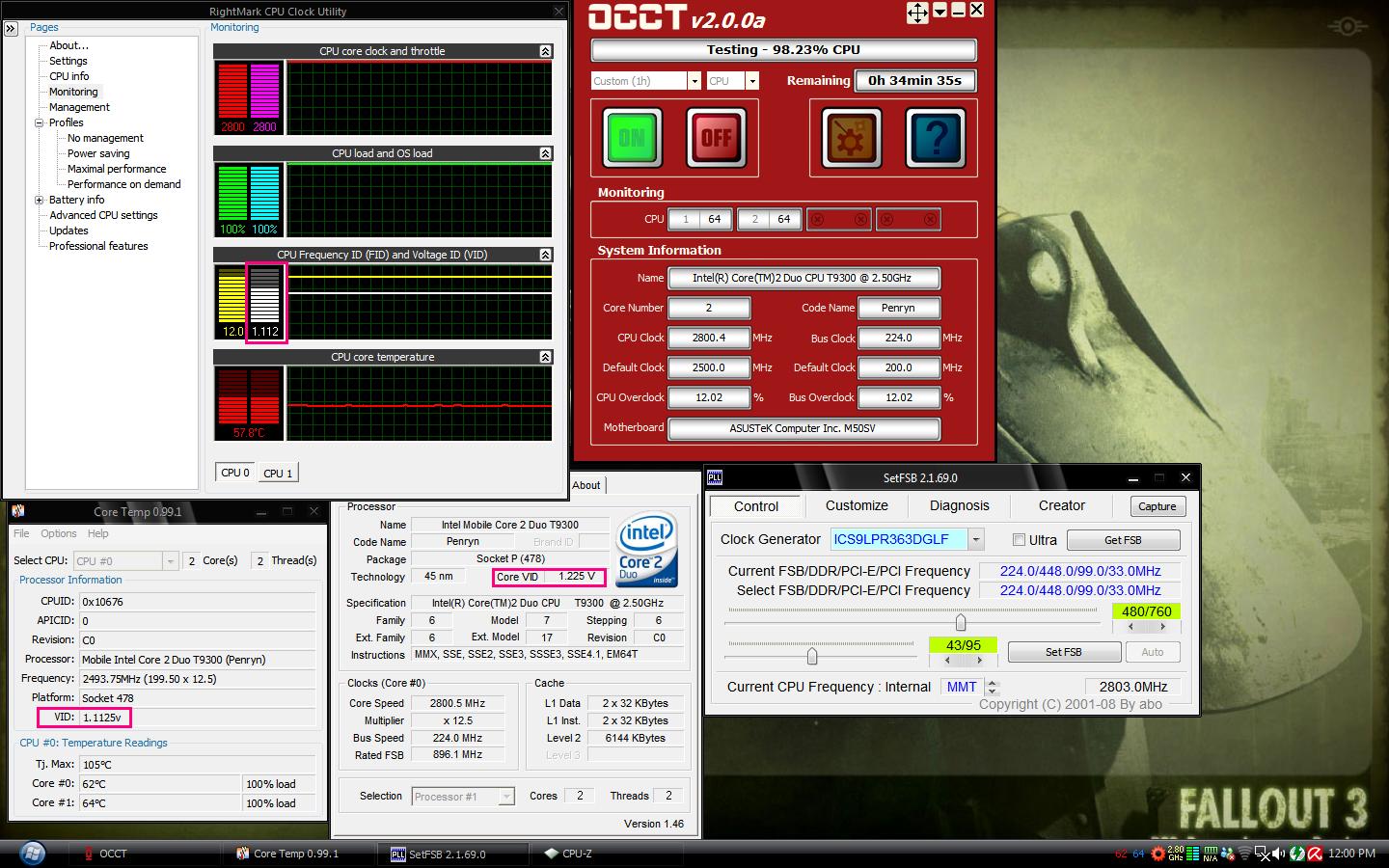Open the Clock Generator dropdown
This screenshot has height=868, width=1389.
(976, 540)
